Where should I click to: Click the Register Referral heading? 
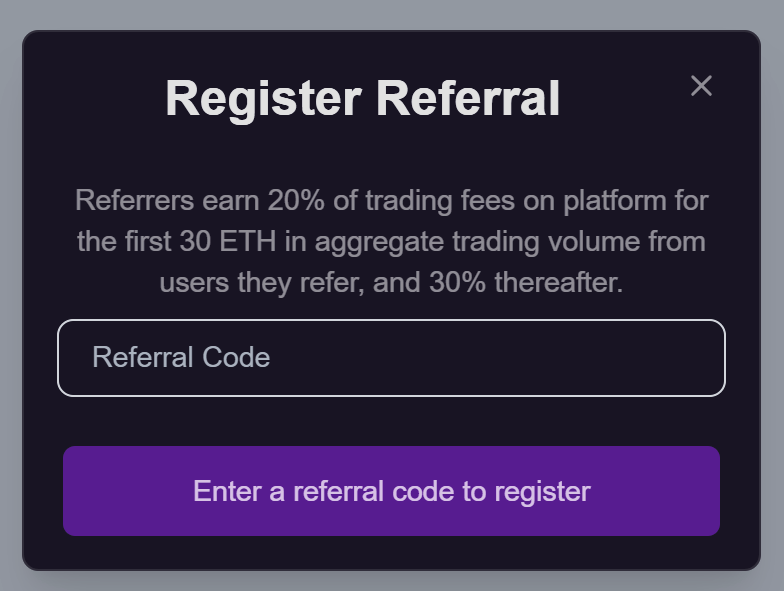pyautogui.click(x=362, y=99)
